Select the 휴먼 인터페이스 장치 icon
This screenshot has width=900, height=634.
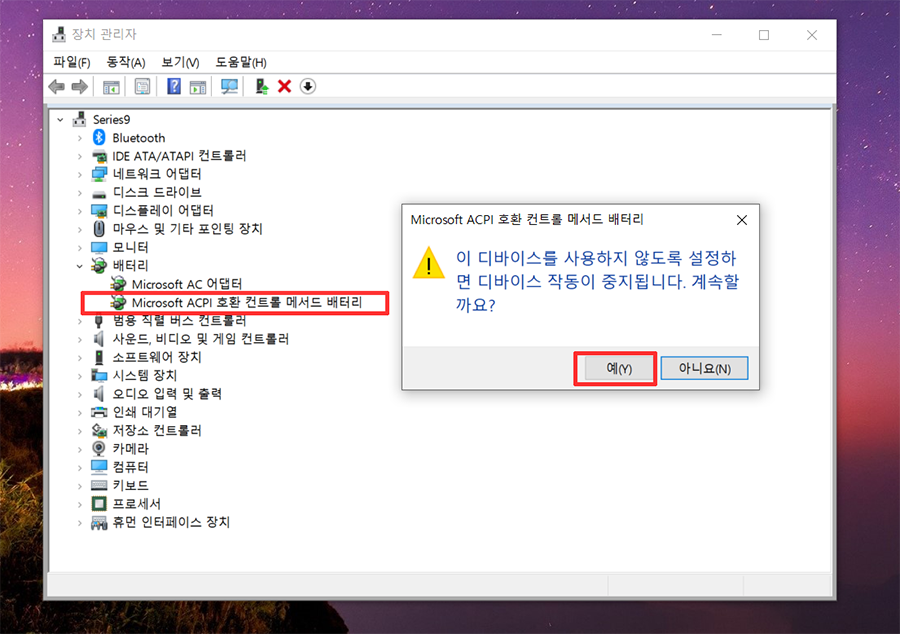[x=99, y=523]
